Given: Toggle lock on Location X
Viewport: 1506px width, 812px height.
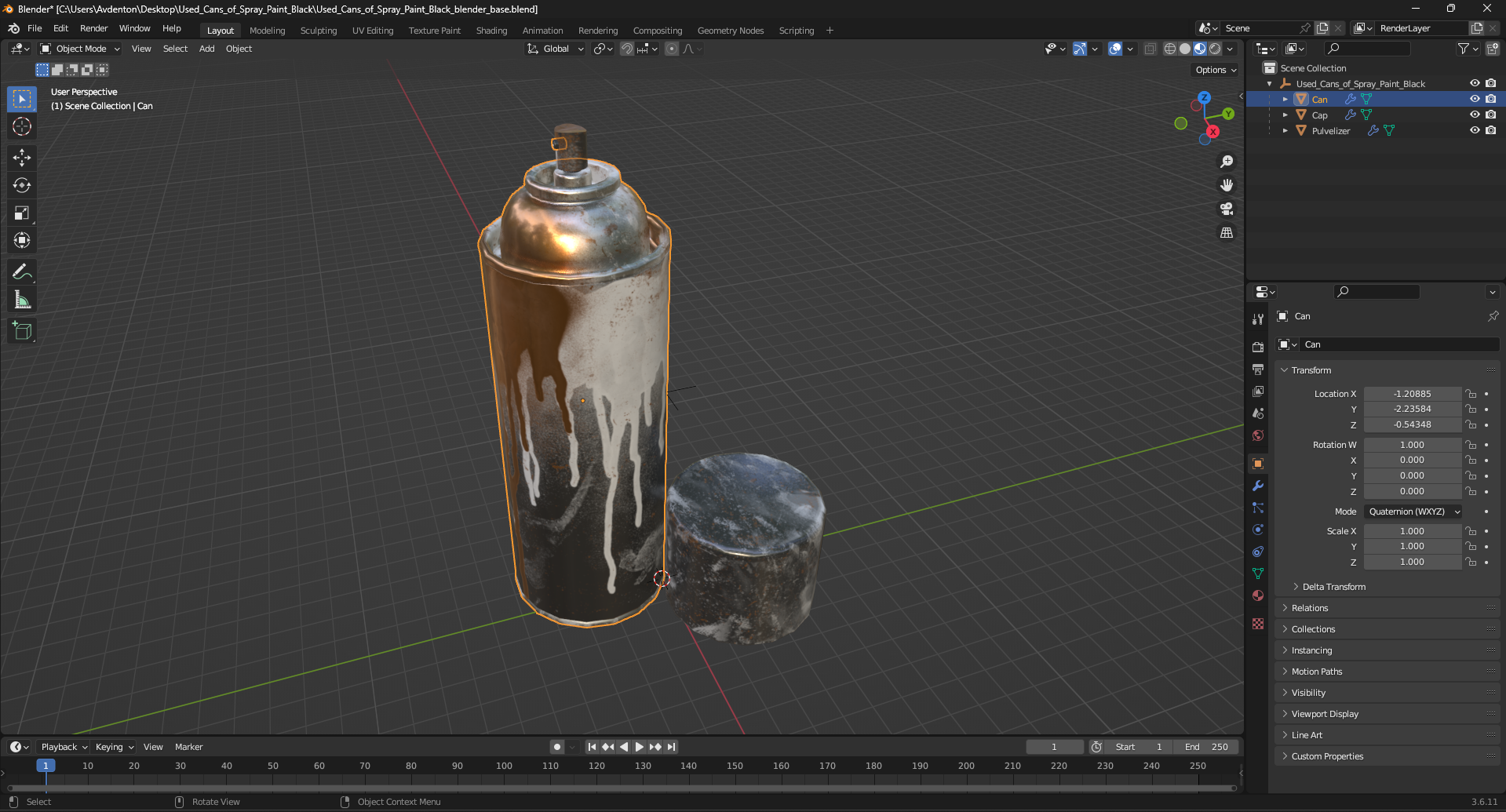Looking at the screenshot, I should click(x=1471, y=394).
